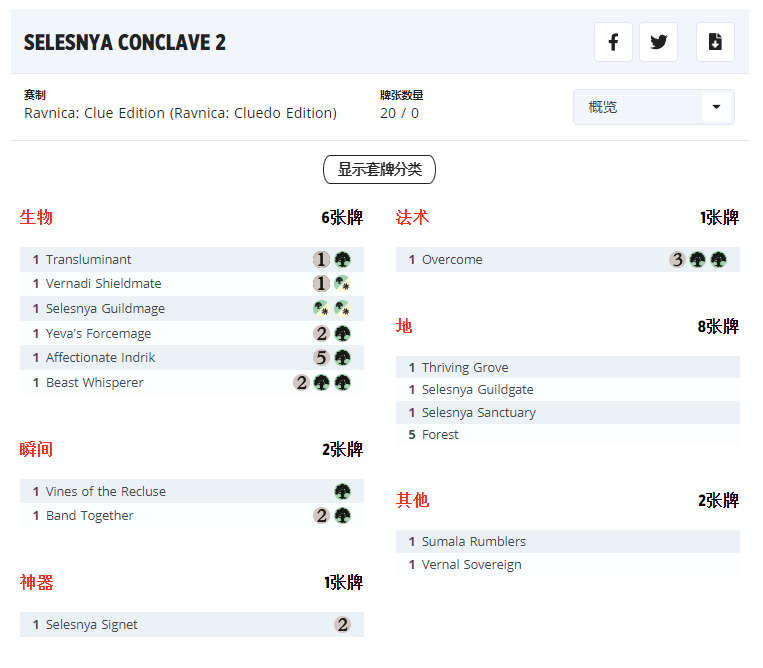Click Beast Whisperer's generic two mana icon
This screenshot has width=763, height=668.
[x=301, y=383]
